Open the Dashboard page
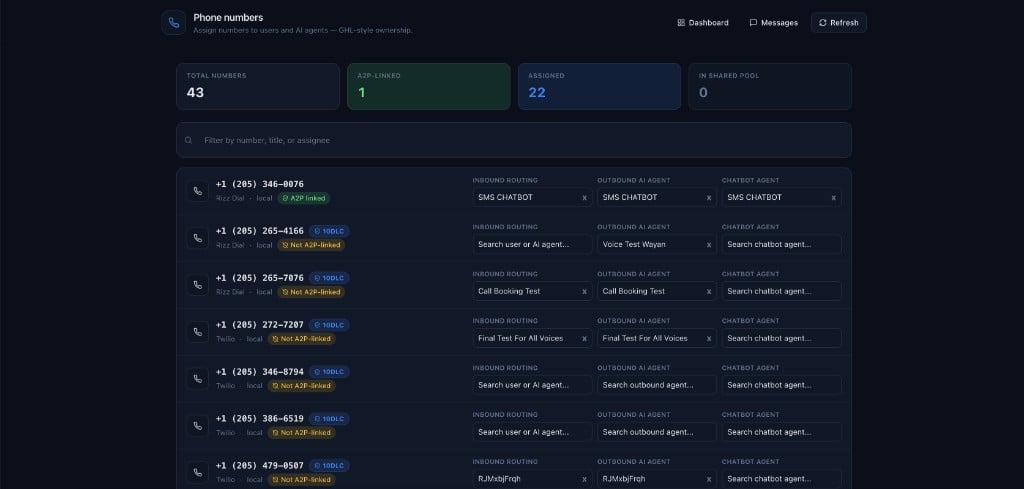 [x=703, y=23]
